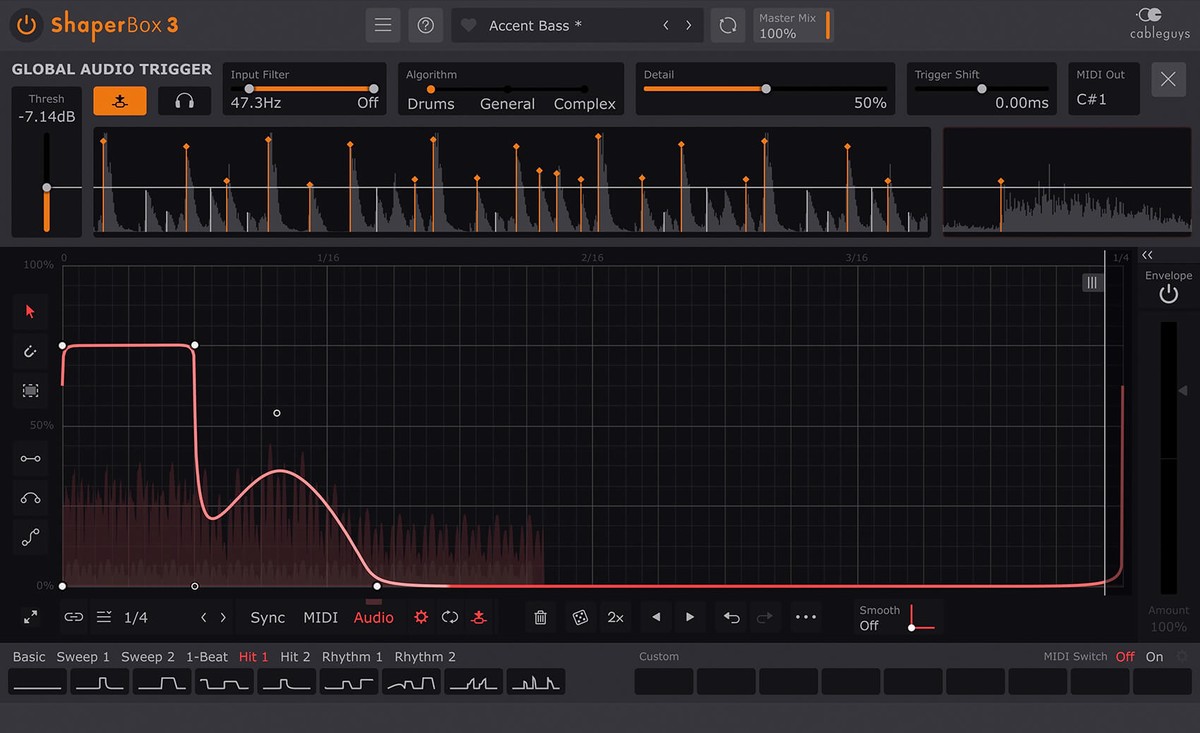Toggle the snapping magnet tool
1200x733 pixels.
tap(30, 351)
